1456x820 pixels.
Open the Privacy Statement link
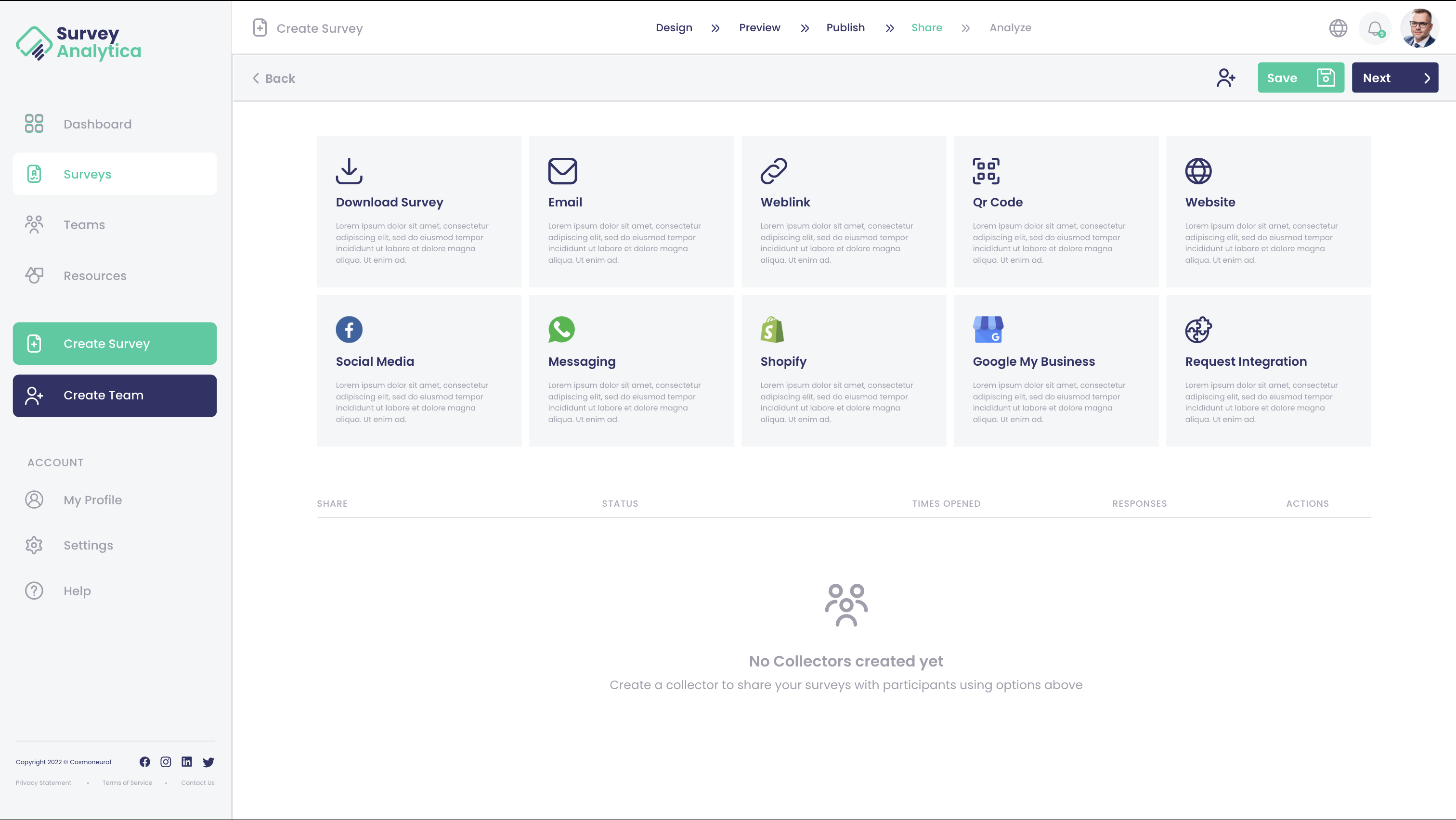pos(43,783)
